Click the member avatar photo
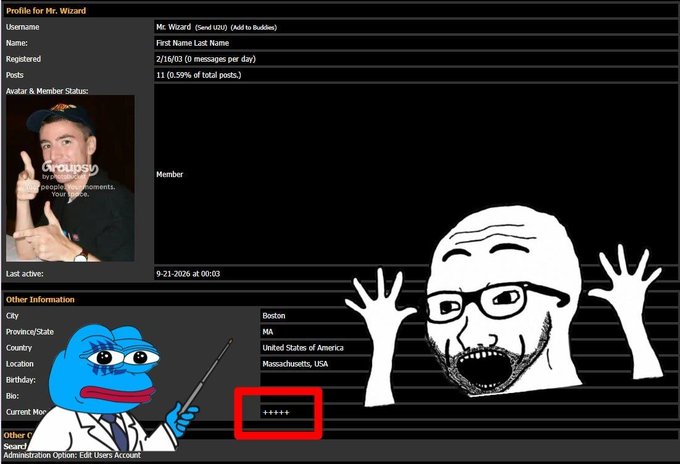This screenshot has width=680, height=464. point(70,178)
